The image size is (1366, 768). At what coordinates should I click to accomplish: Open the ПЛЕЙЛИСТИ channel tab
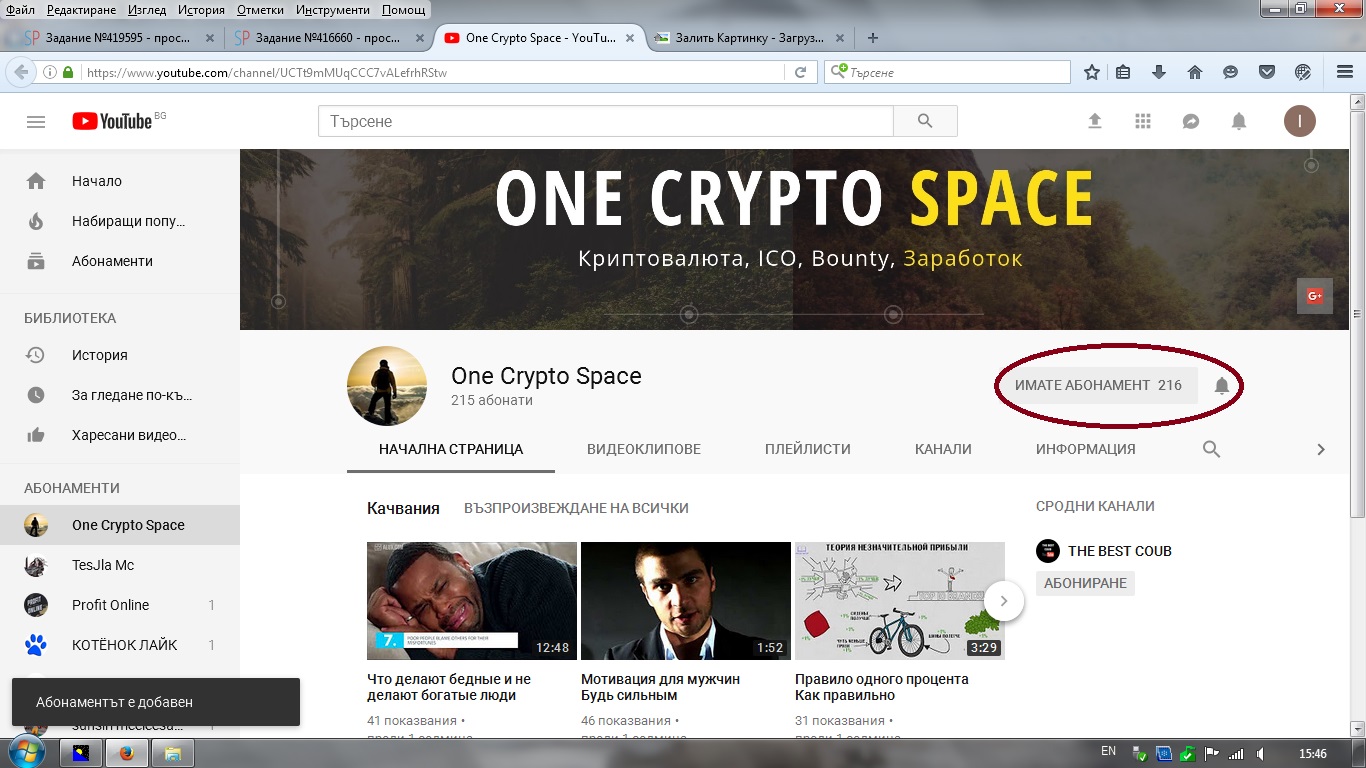(x=807, y=449)
